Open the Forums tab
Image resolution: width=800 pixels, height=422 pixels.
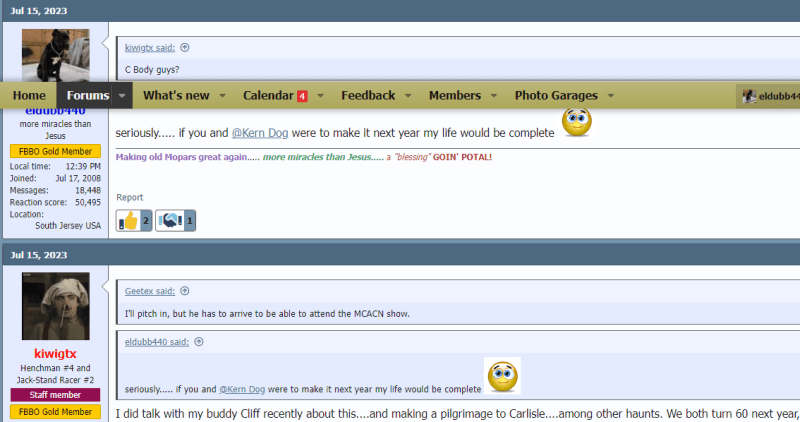point(88,95)
